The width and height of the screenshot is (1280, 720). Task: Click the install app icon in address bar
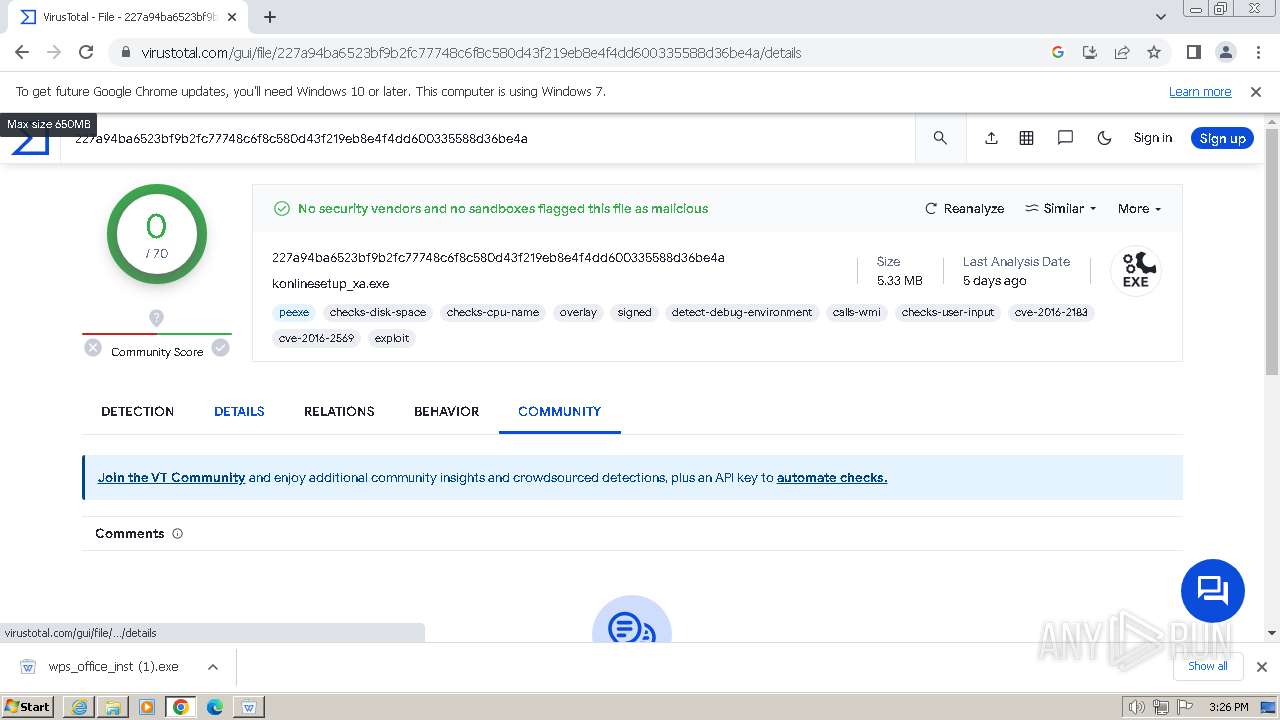click(1090, 52)
